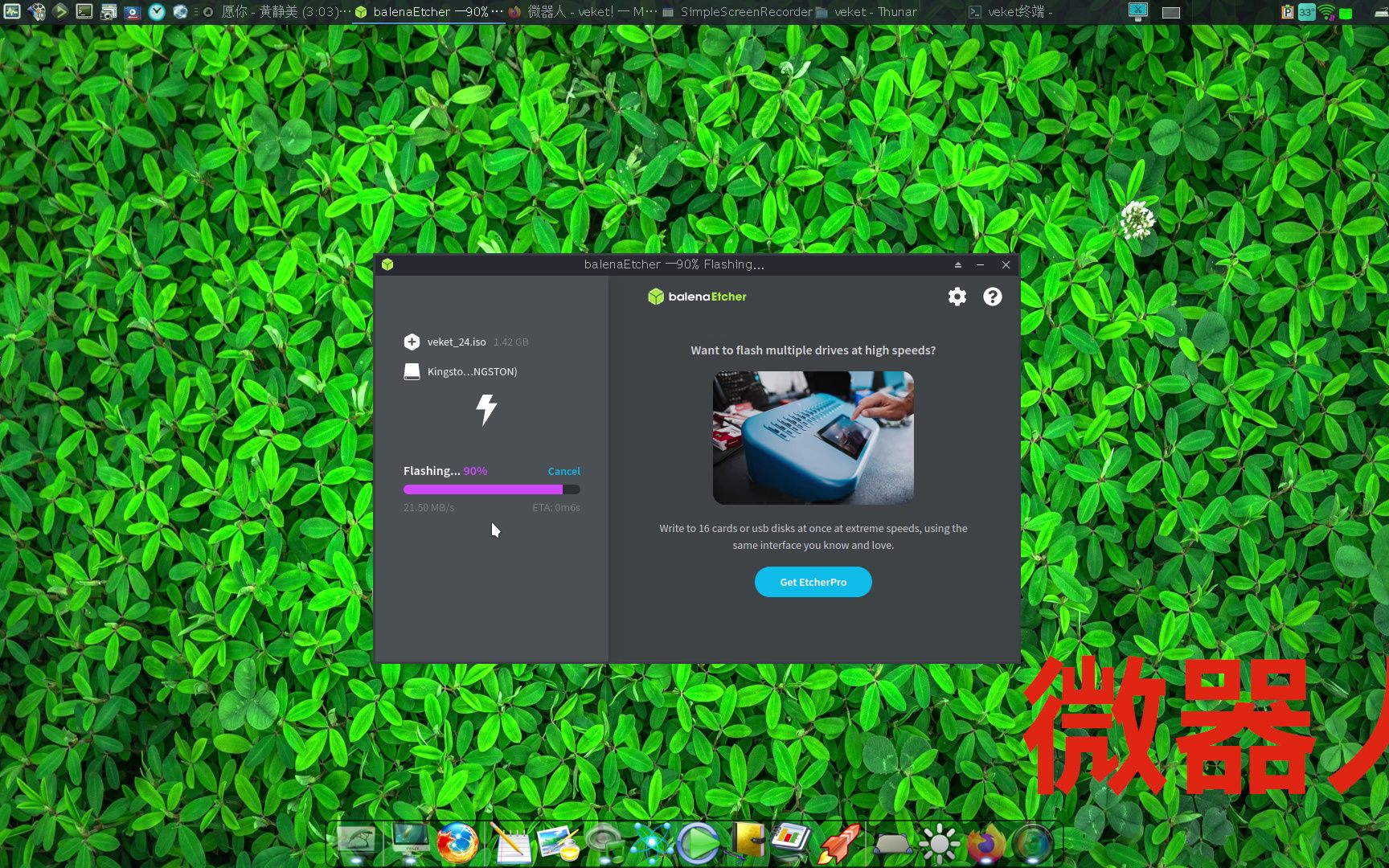
Task: Click the balenaEtcher logo
Action: click(x=697, y=297)
